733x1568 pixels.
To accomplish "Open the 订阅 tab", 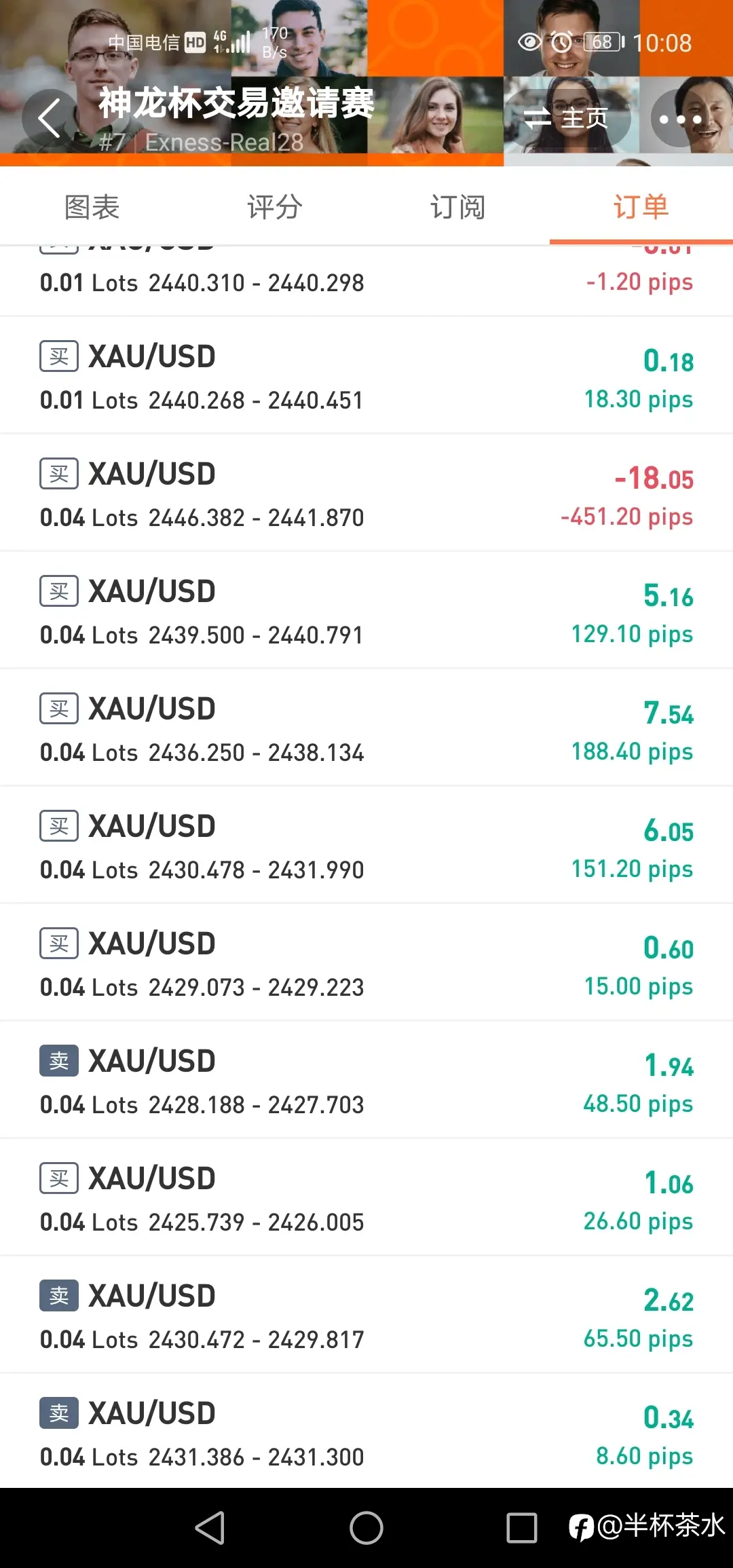I will tap(458, 206).
